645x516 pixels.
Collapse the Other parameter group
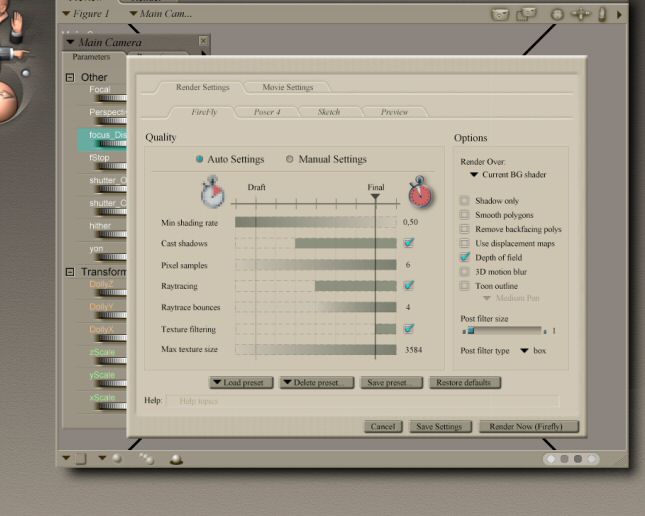point(70,77)
